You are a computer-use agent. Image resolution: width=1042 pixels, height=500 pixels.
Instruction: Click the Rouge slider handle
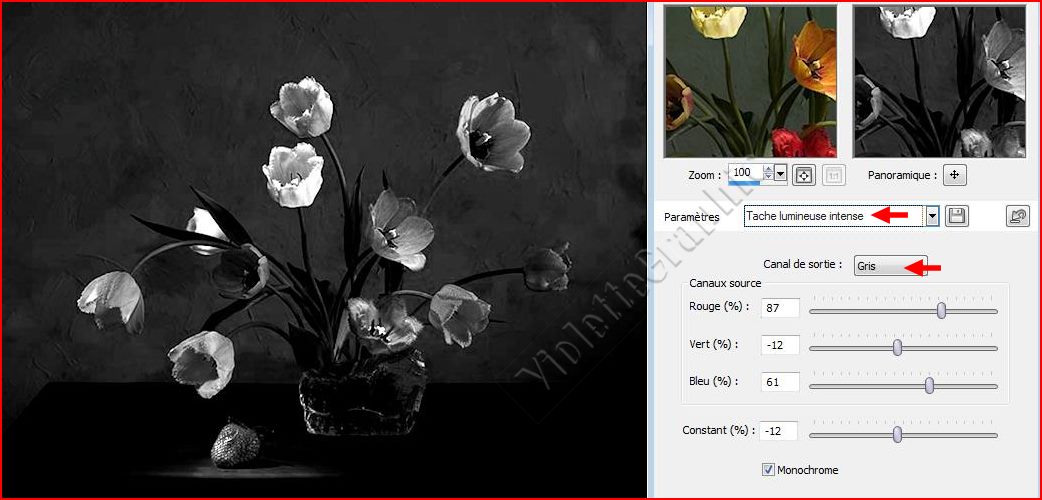coord(942,311)
